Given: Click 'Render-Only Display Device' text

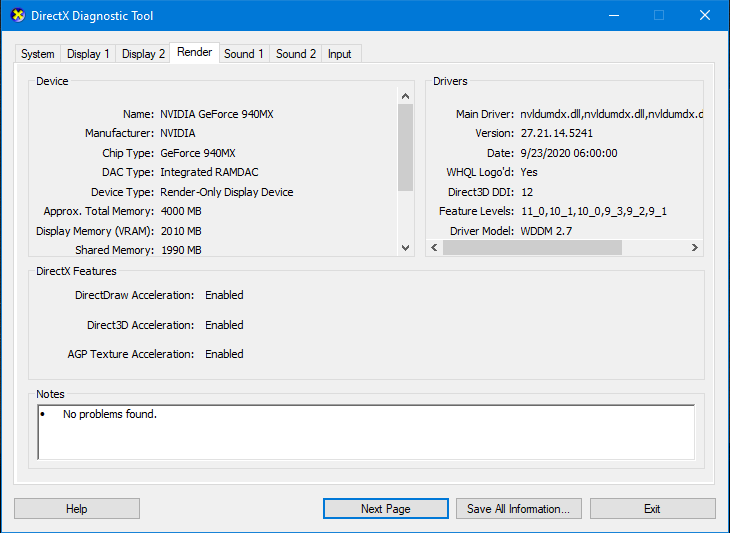Looking at the screenshot, I should 227,192.
